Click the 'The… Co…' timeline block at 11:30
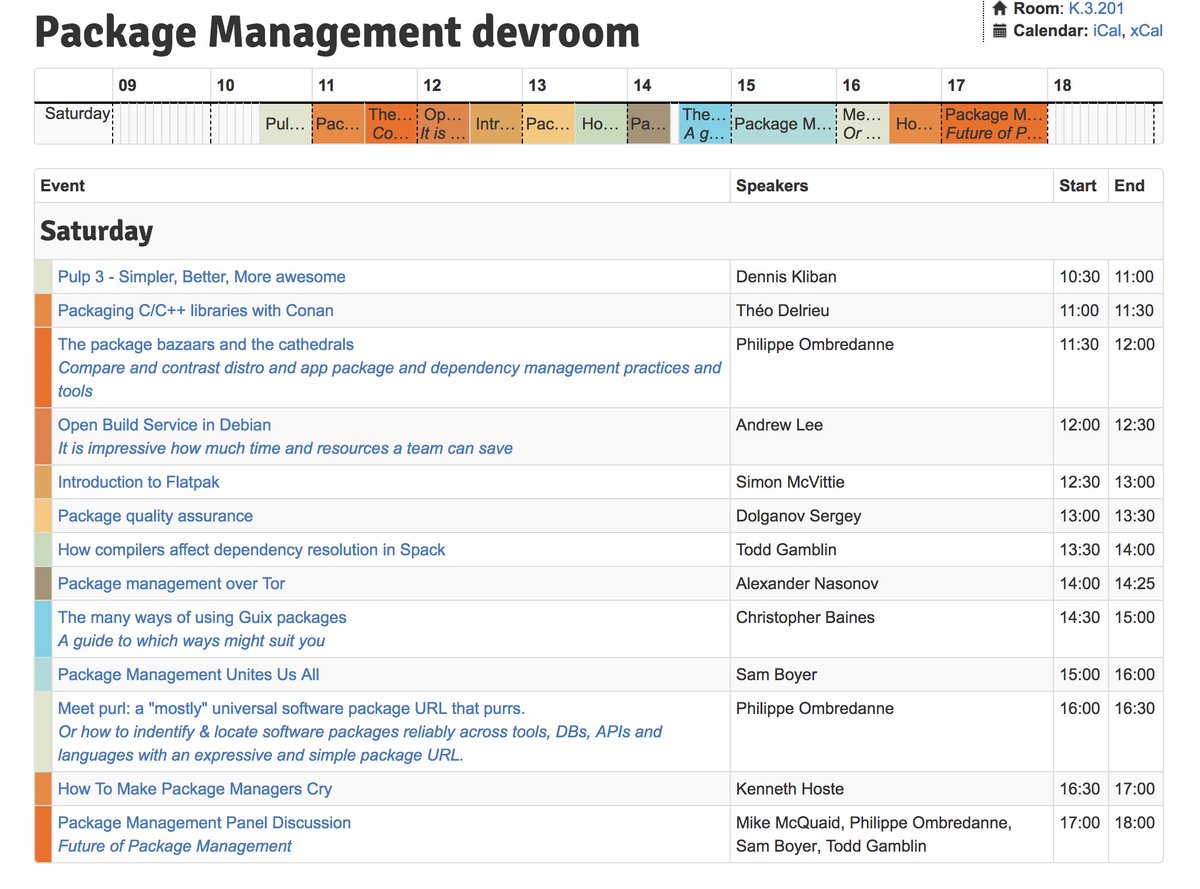Screen dimensions: 1200x889 (x=391, y=124)
